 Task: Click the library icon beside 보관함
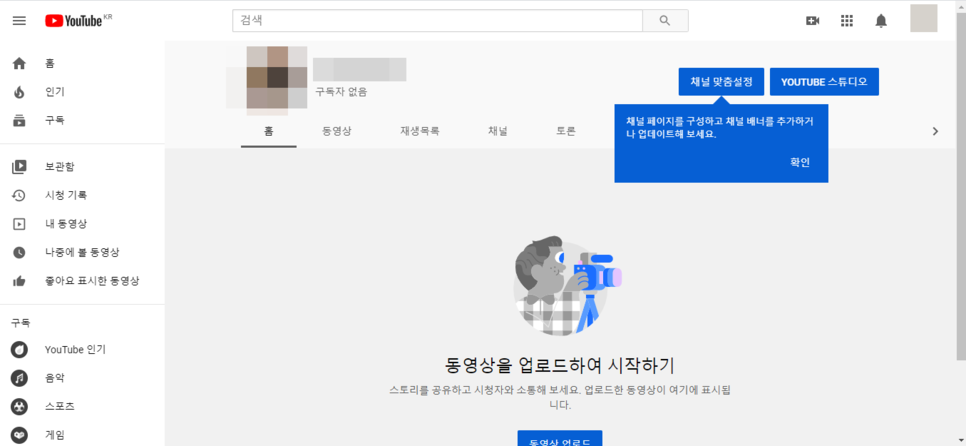(19, 166)
